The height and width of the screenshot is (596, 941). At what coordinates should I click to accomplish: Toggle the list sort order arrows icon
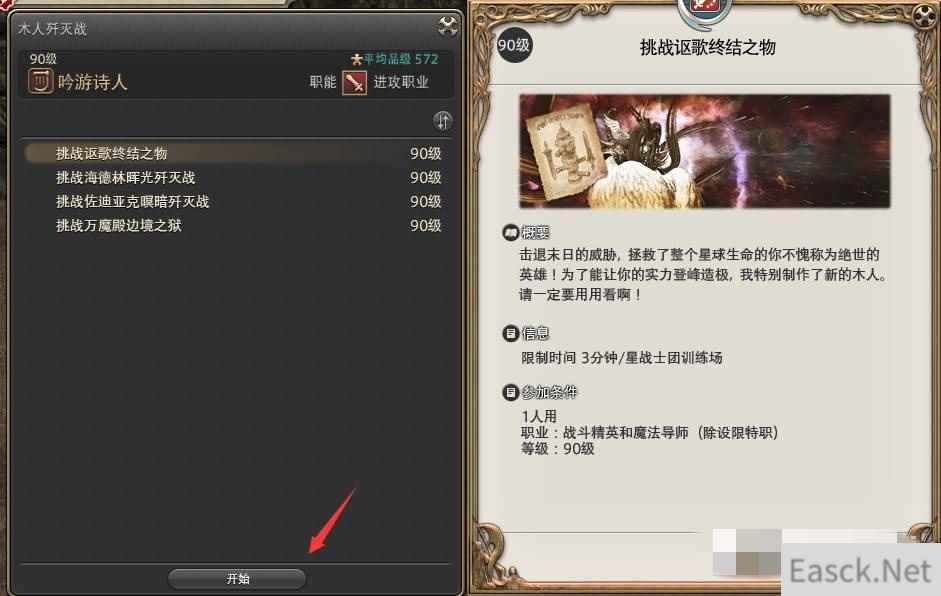click(x=442, y=121)
